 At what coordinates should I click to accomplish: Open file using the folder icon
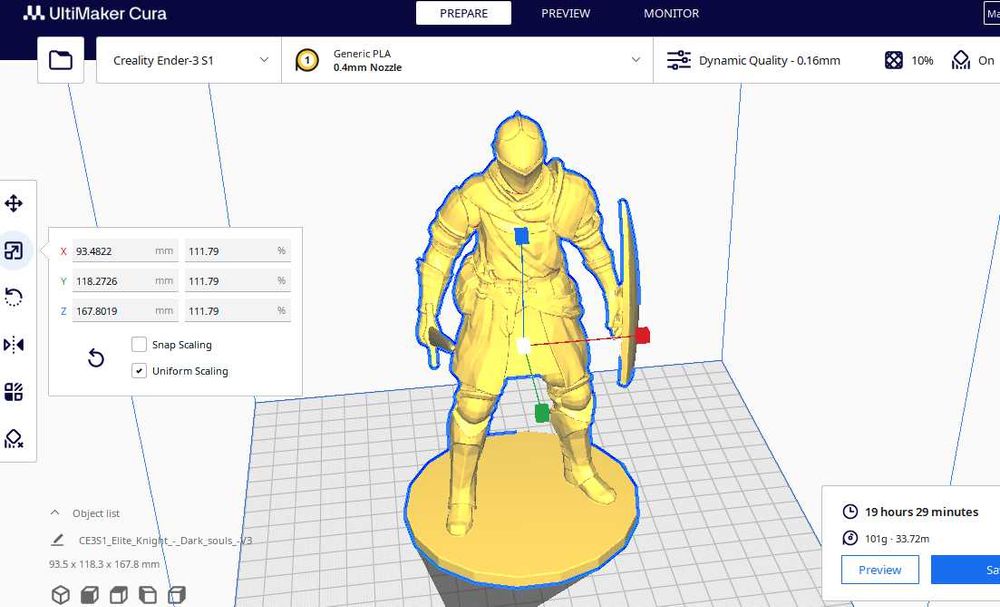tap(61, 60)
